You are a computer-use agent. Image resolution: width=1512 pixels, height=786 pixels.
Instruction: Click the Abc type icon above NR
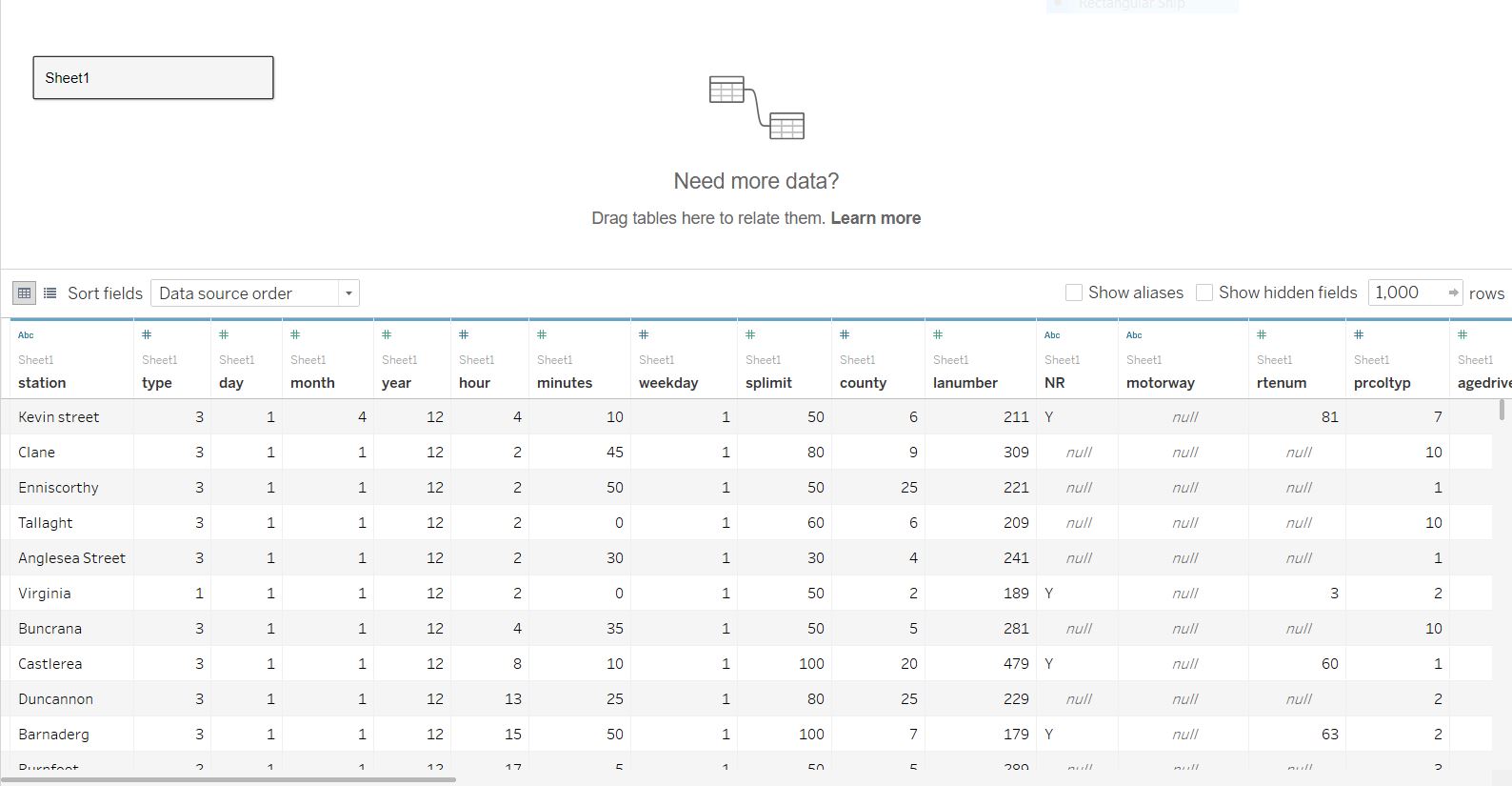tap(1052, 335)
